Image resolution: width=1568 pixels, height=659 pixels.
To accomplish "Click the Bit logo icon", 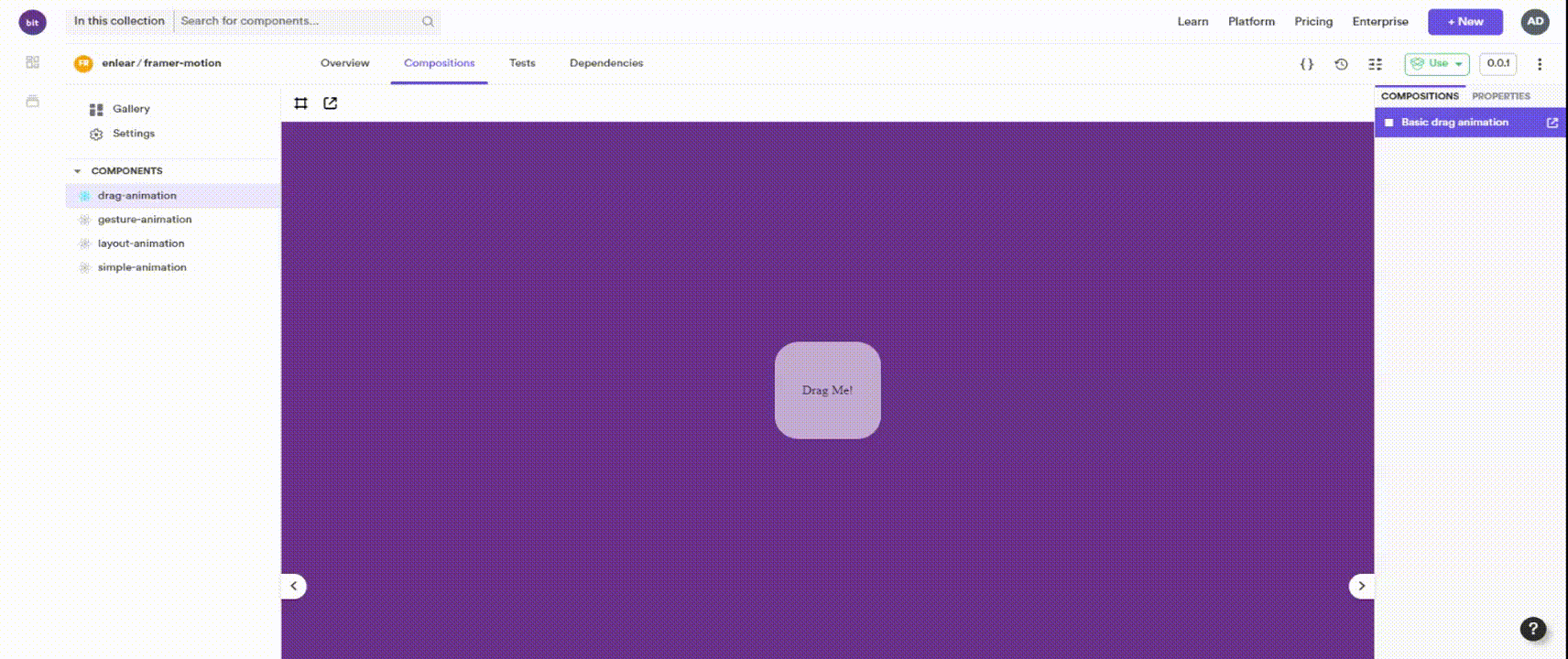I will (x=32, y=22).
